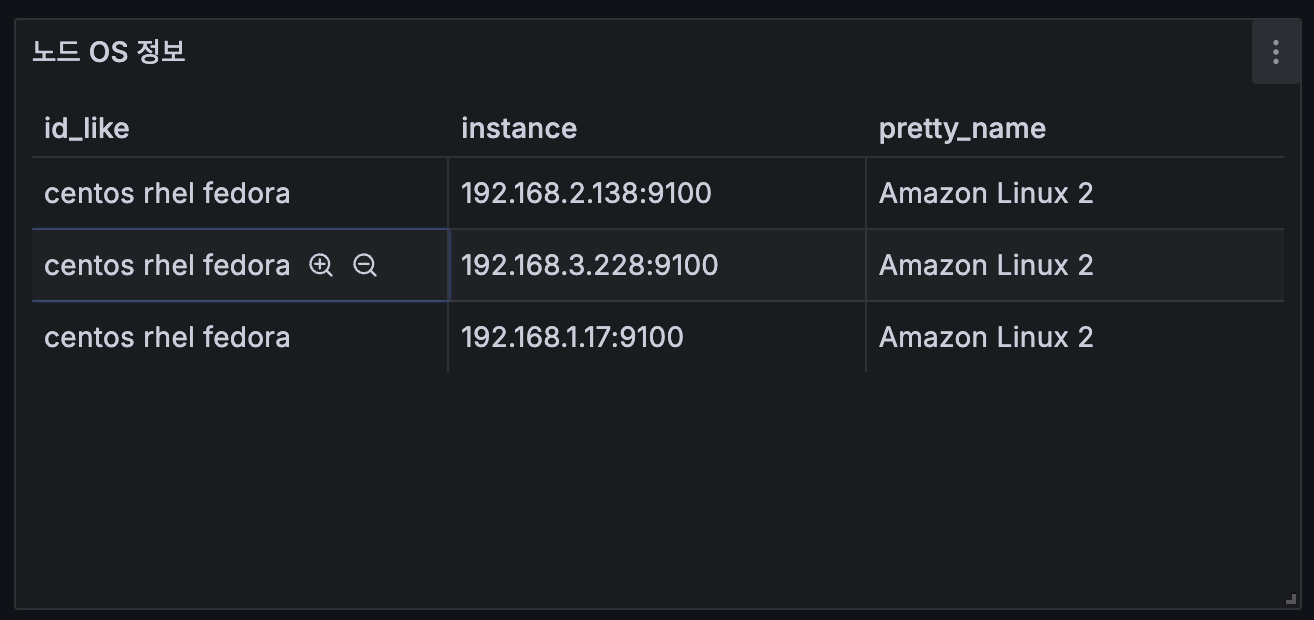Image resolution: width=1314 pixels, height=620 pixels.
Task: Click the filter out value magnifier-minus icon
Action: [365, 265]
